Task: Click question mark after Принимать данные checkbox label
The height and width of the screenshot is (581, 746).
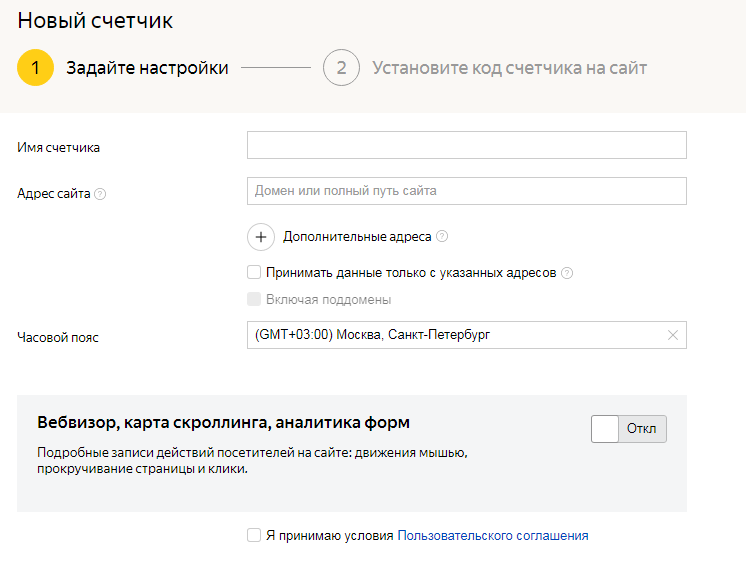Action: (x=567, y=272)
